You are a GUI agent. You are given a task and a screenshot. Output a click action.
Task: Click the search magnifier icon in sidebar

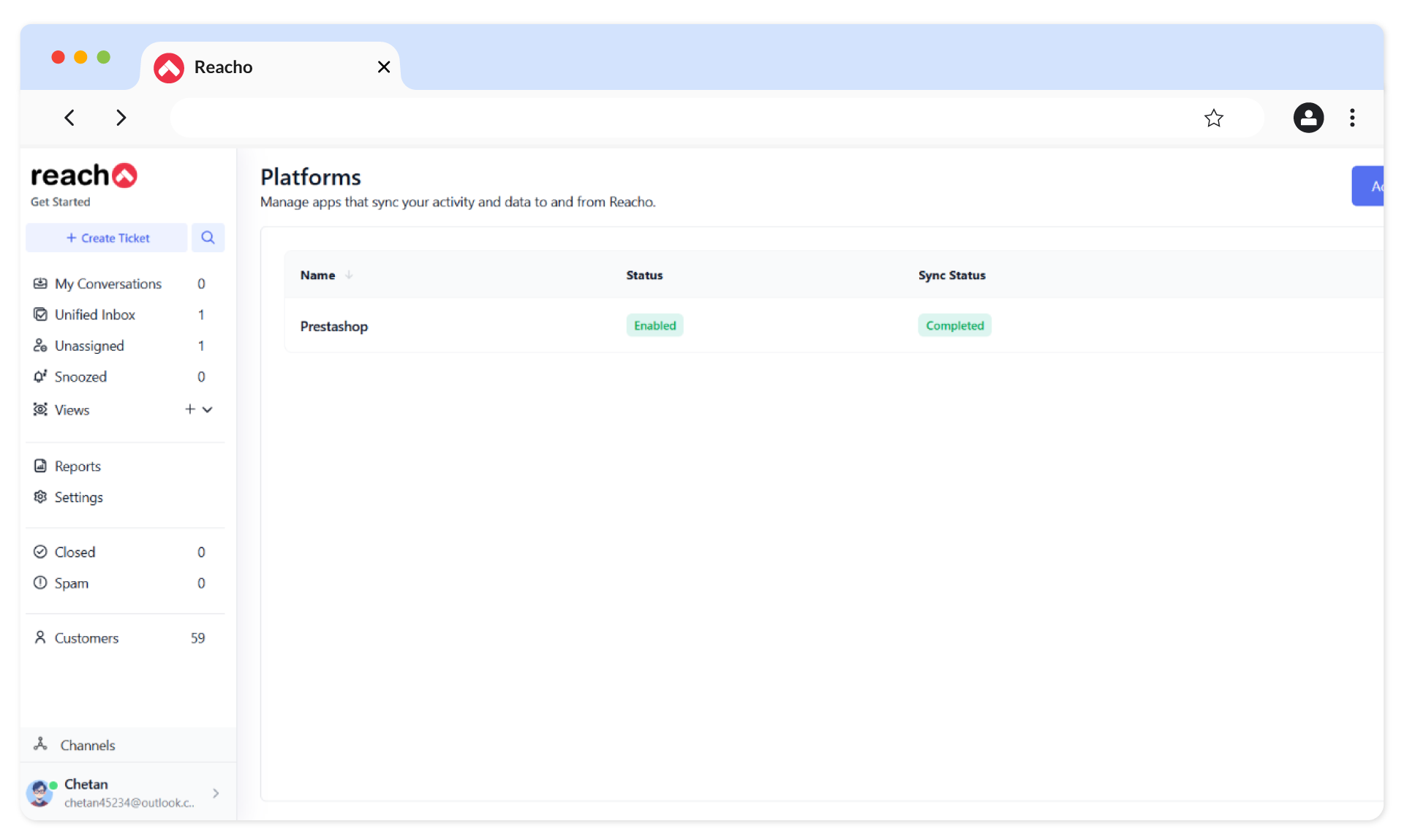click(208, 238)
